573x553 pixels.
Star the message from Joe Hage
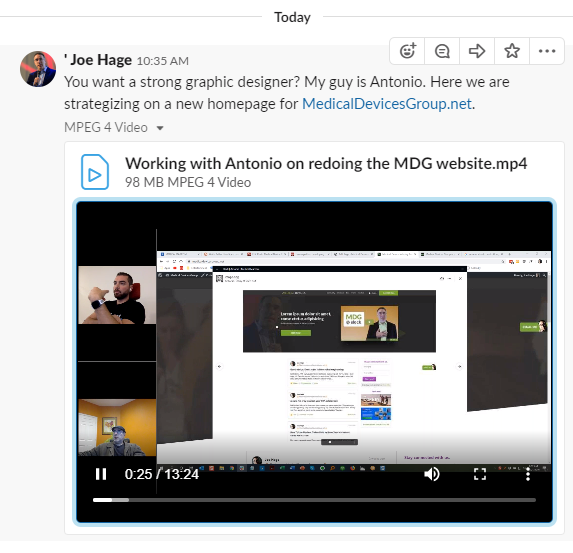coord(512,51)
